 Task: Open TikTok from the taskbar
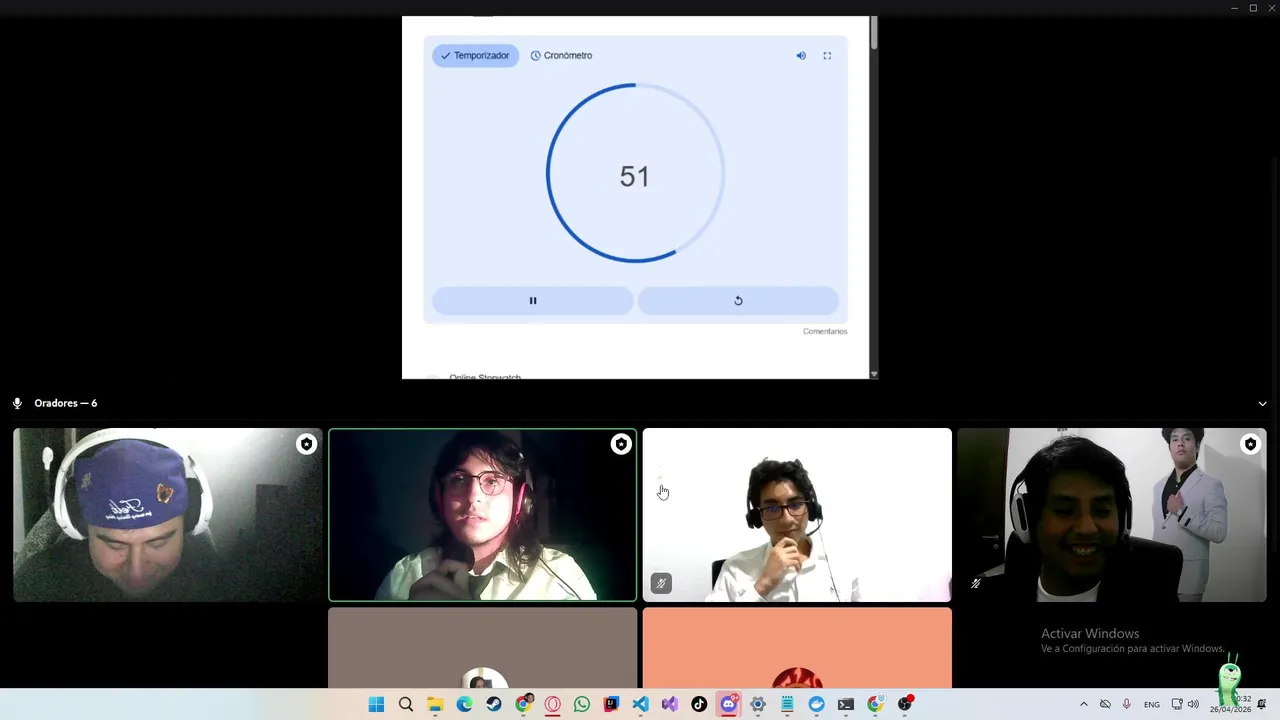pyautogui.click(x=699, y=704)
